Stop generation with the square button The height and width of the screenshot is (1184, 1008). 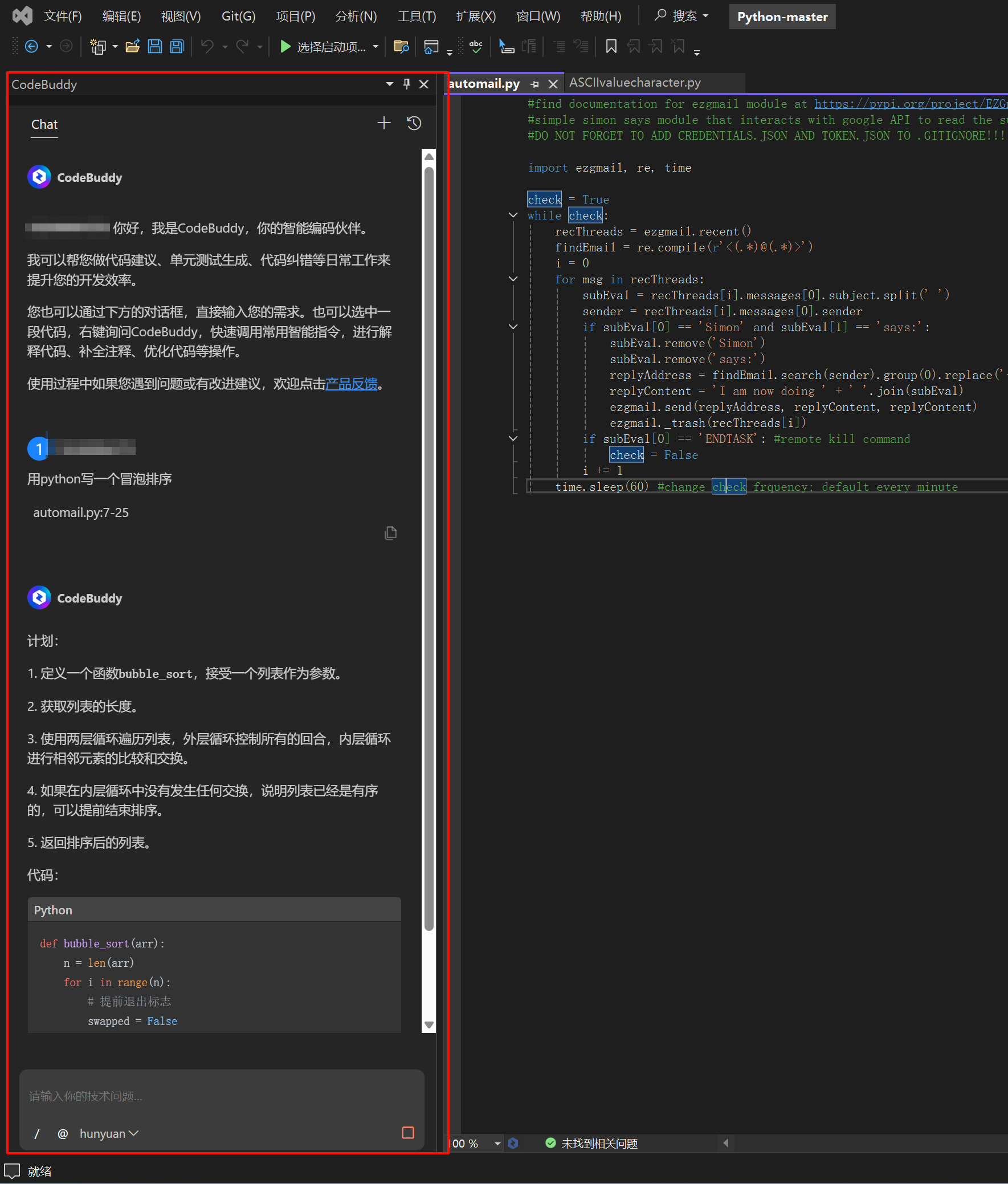(408, 1133)
